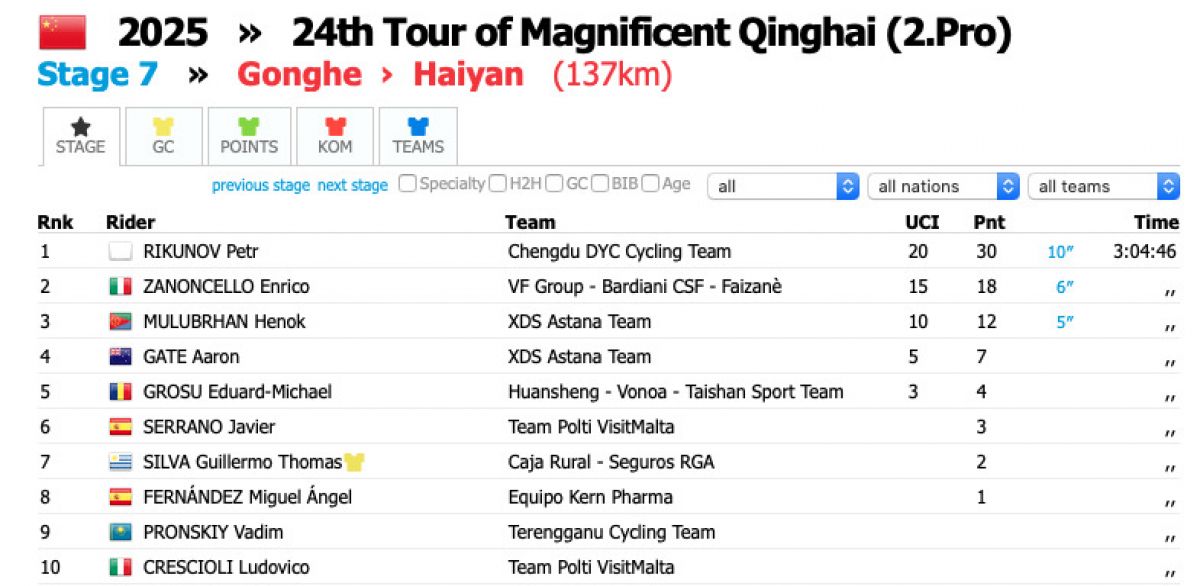Open the 'all nations' dropdown

(943, 187)
